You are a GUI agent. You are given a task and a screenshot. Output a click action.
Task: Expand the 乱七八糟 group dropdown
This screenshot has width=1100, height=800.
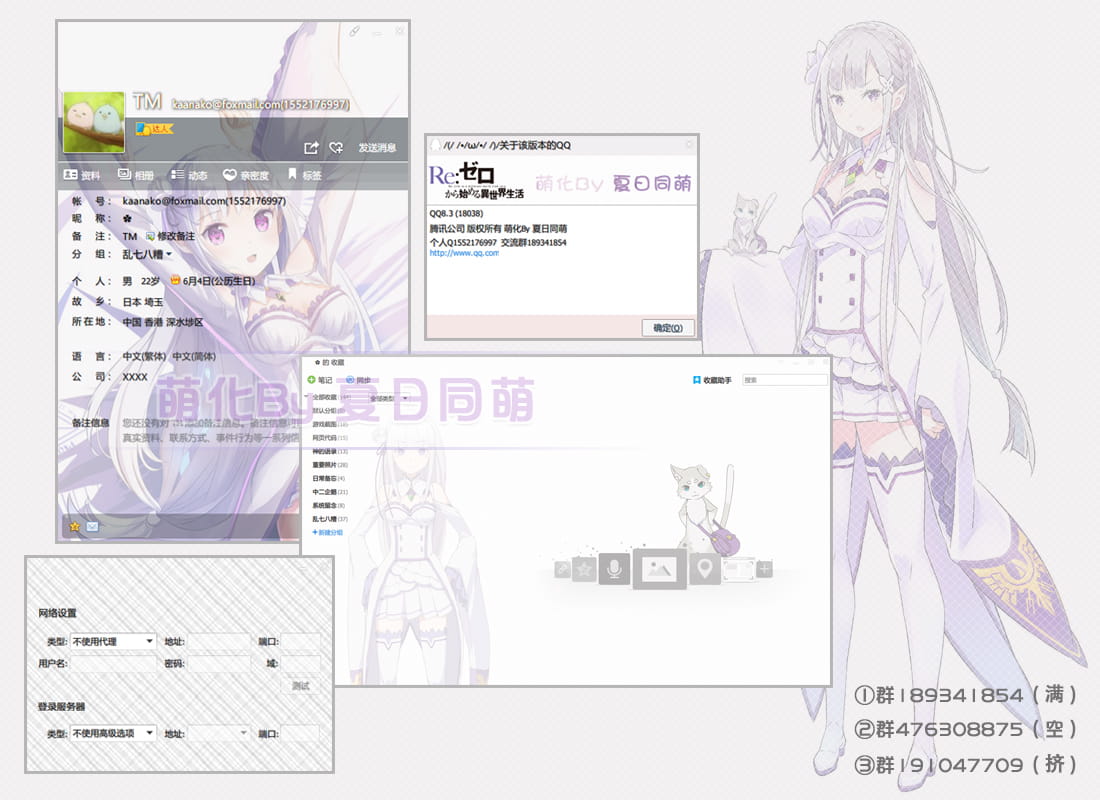click(147, 254)
